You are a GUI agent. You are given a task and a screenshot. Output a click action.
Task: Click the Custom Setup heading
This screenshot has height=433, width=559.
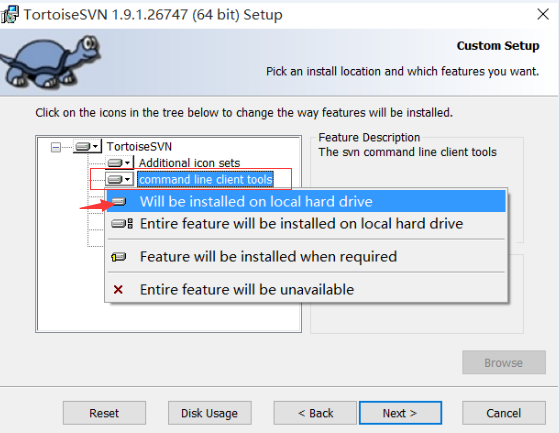pos(498,46)
